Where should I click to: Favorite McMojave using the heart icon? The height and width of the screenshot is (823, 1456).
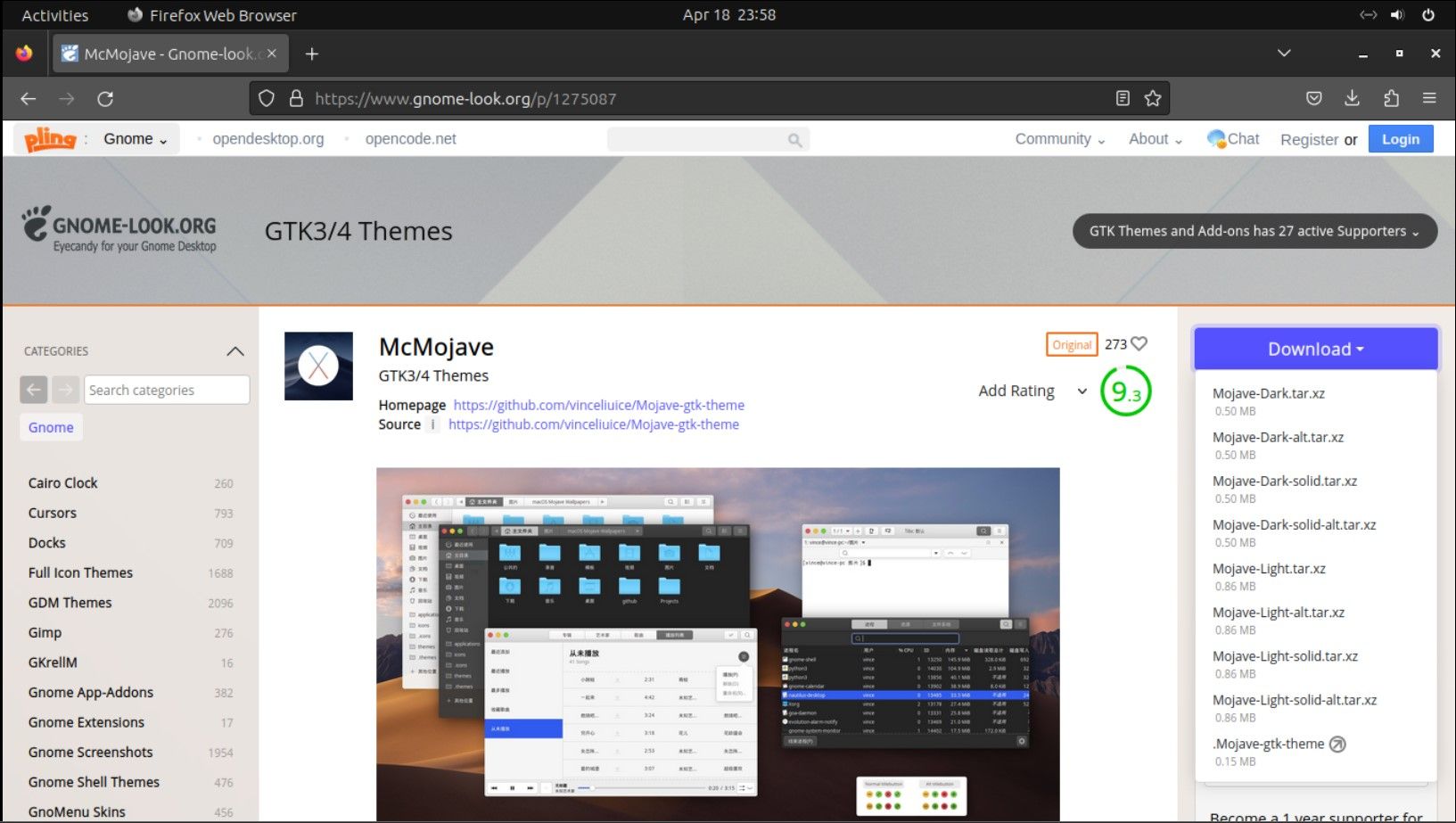click(x=1141, y=343)
